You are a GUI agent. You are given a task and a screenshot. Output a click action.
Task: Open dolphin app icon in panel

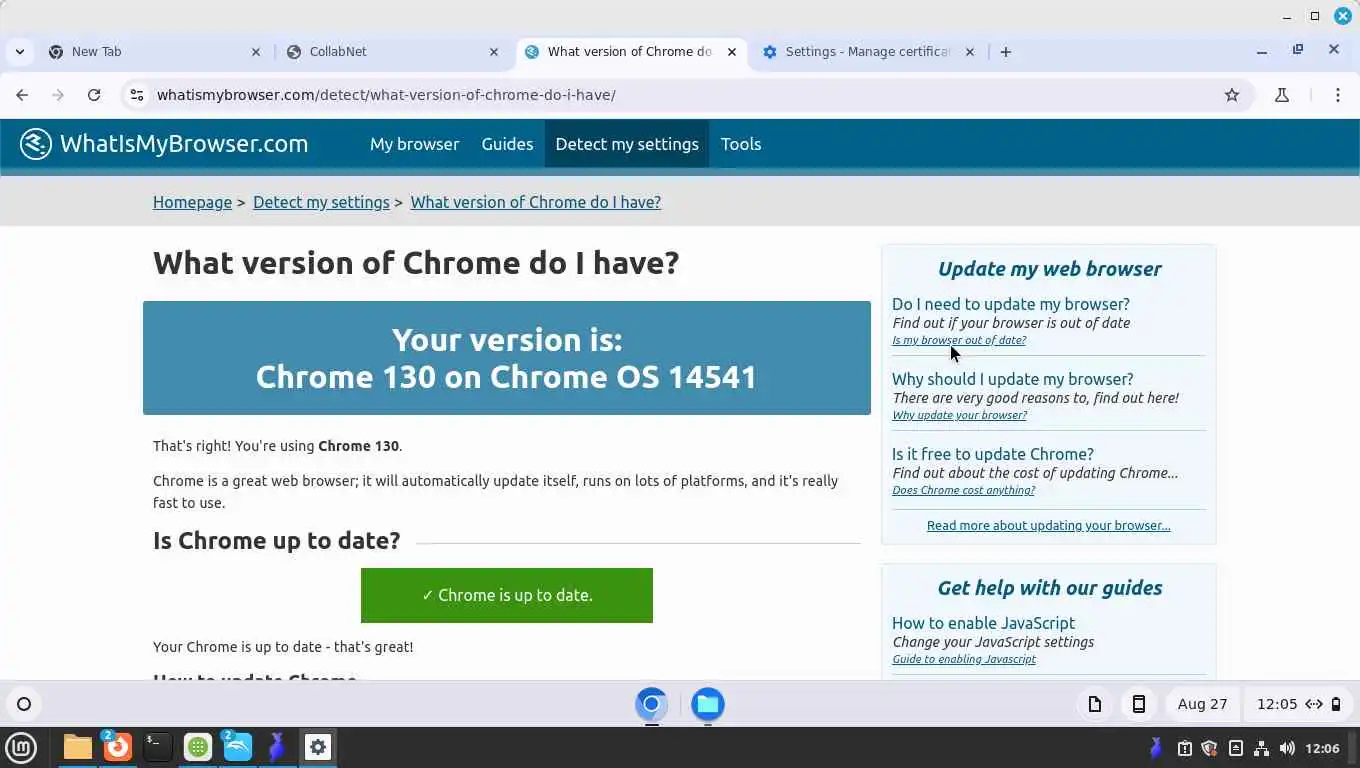tap(238, 747)
